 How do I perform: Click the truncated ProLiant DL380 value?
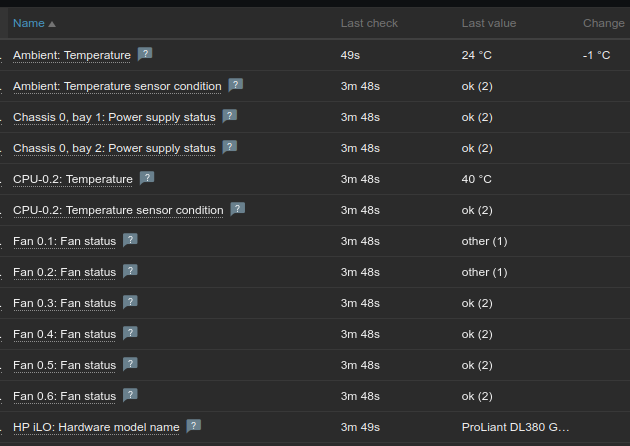pyautogui.click(x=514, y=427)
